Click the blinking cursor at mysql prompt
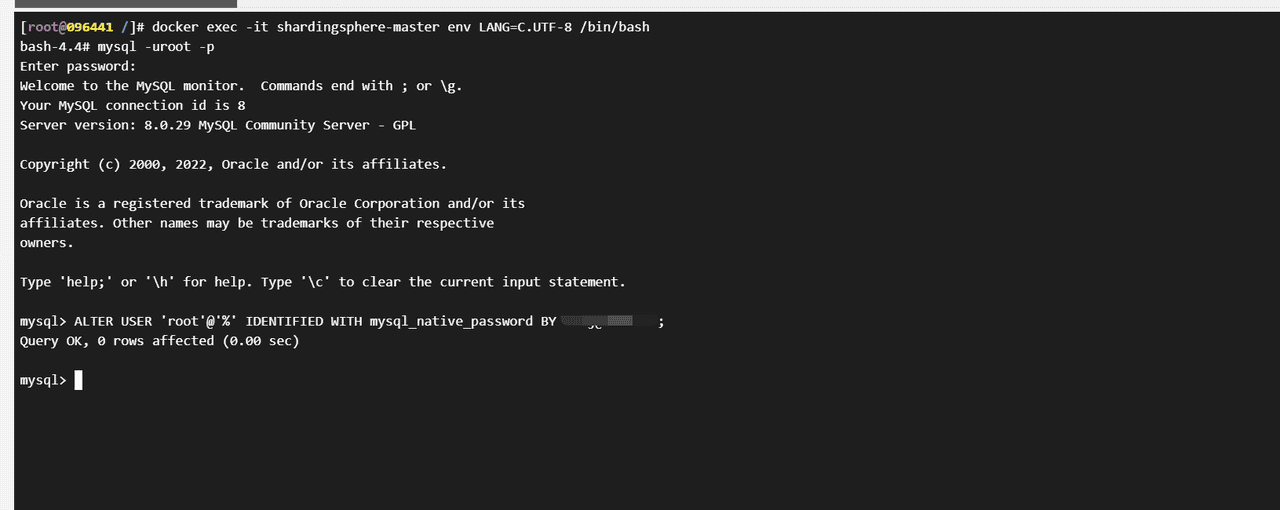 click(x=78, y=380)
